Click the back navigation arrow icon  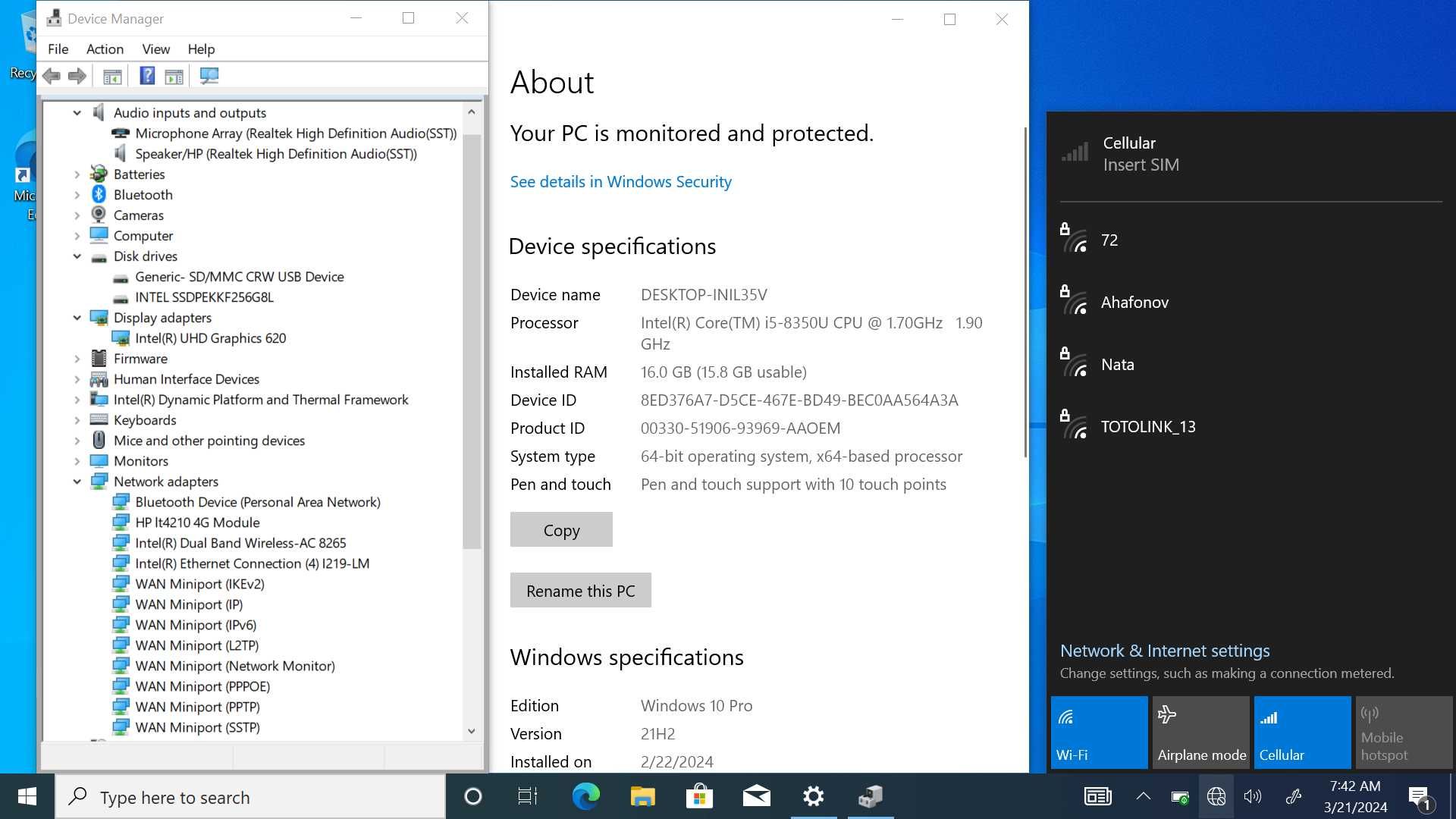pos(52,75)
